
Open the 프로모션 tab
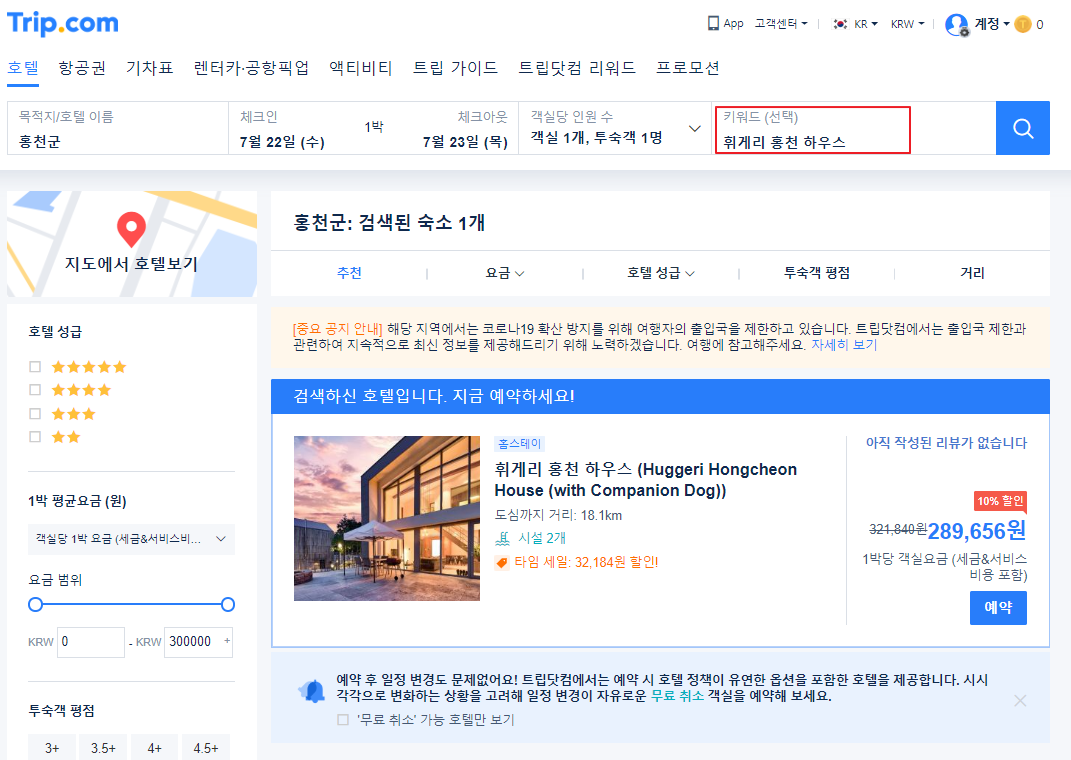(687, 68)
